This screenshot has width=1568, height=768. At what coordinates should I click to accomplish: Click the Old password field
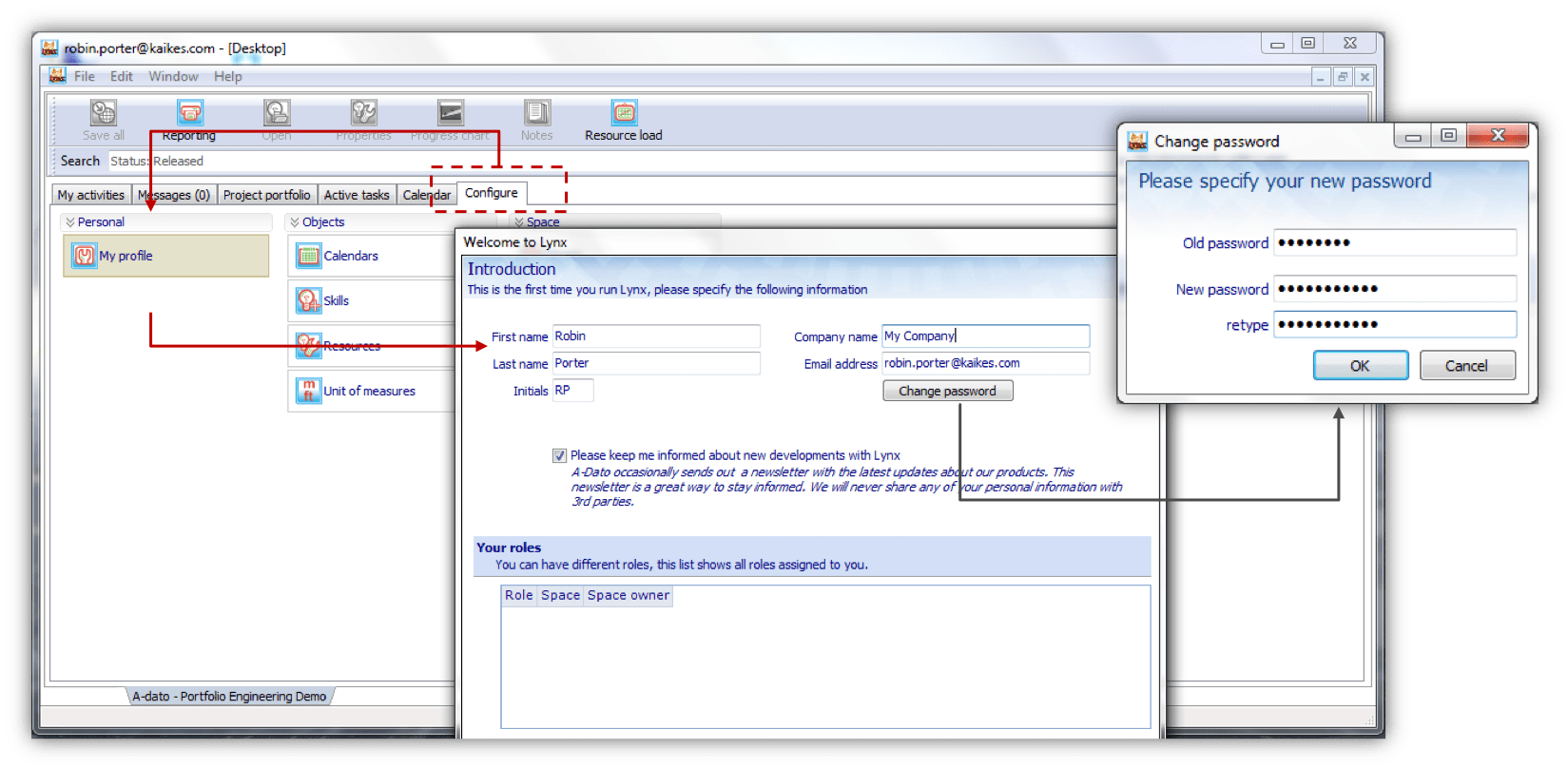(1394, 242)
